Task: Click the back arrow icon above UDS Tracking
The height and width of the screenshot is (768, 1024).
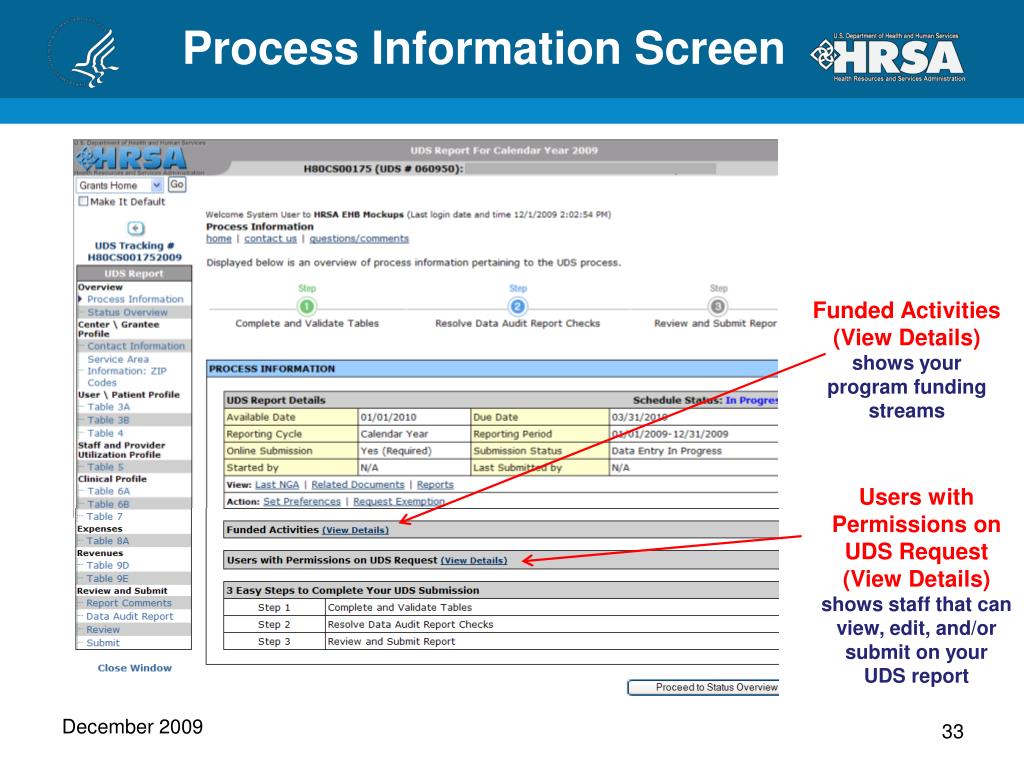Action: [136, 228]
